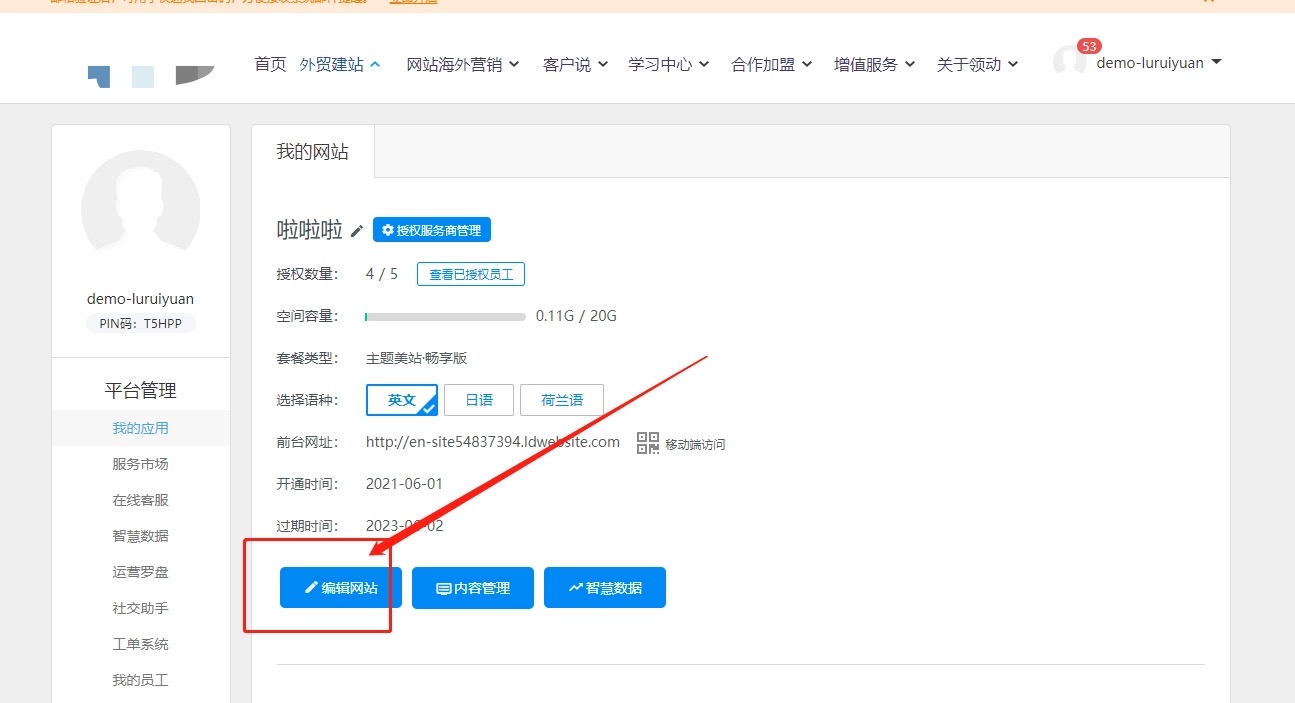The width and height of the screenshot is (1295, 703).
Task: Open 智慧数据 with the chart icon button
Action: click(x=605, y=588)
